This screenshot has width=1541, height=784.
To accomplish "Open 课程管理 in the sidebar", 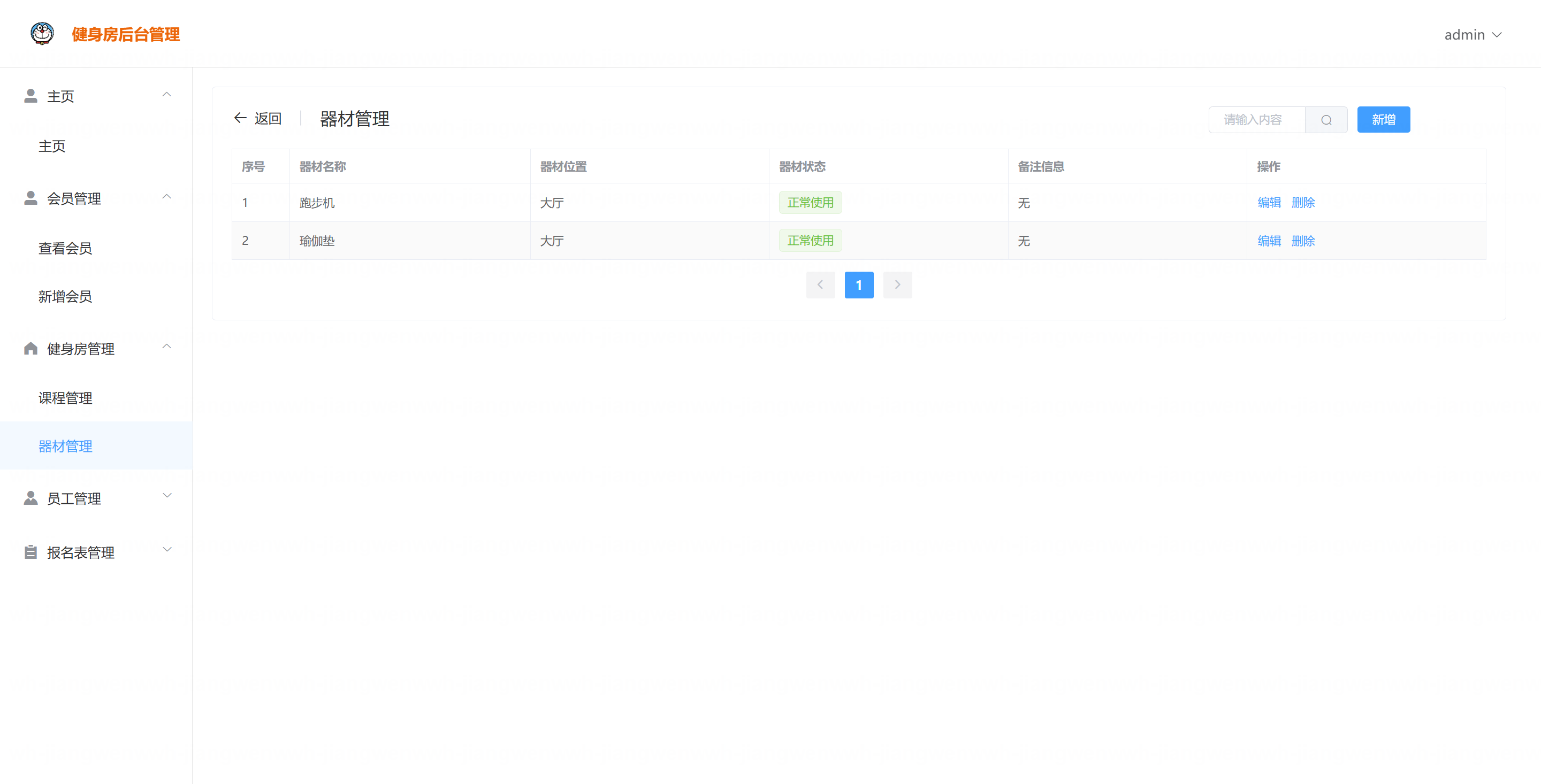I will (x=65, y=398).
